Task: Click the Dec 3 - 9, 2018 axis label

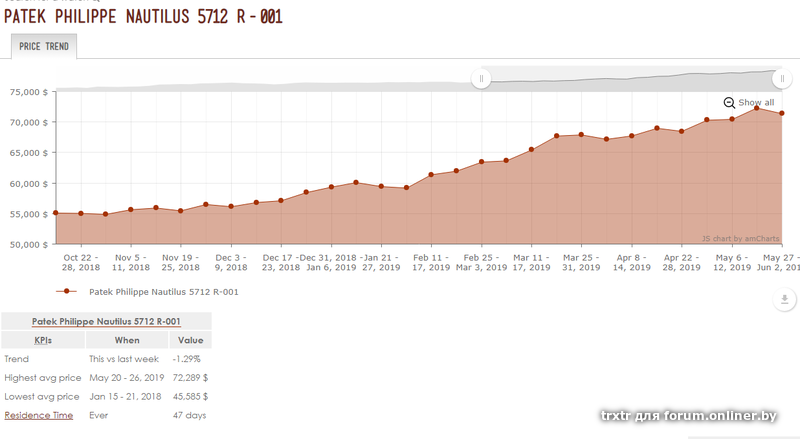Action: coord(231,262)
